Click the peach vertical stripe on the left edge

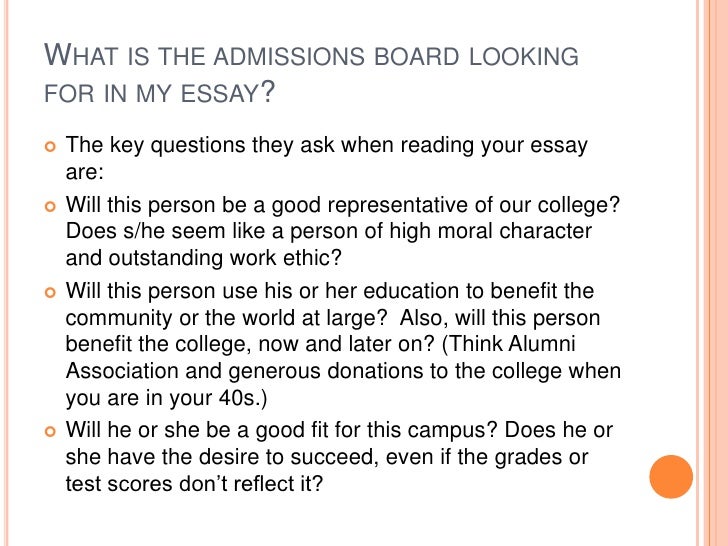(10, 273)
